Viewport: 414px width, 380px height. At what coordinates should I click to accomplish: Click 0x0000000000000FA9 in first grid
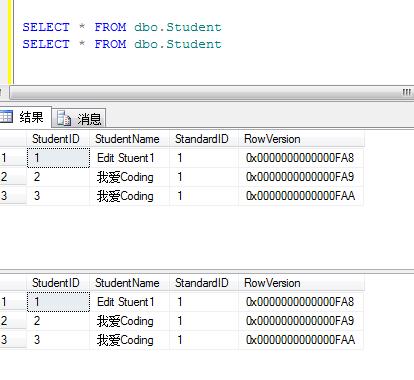301,177
